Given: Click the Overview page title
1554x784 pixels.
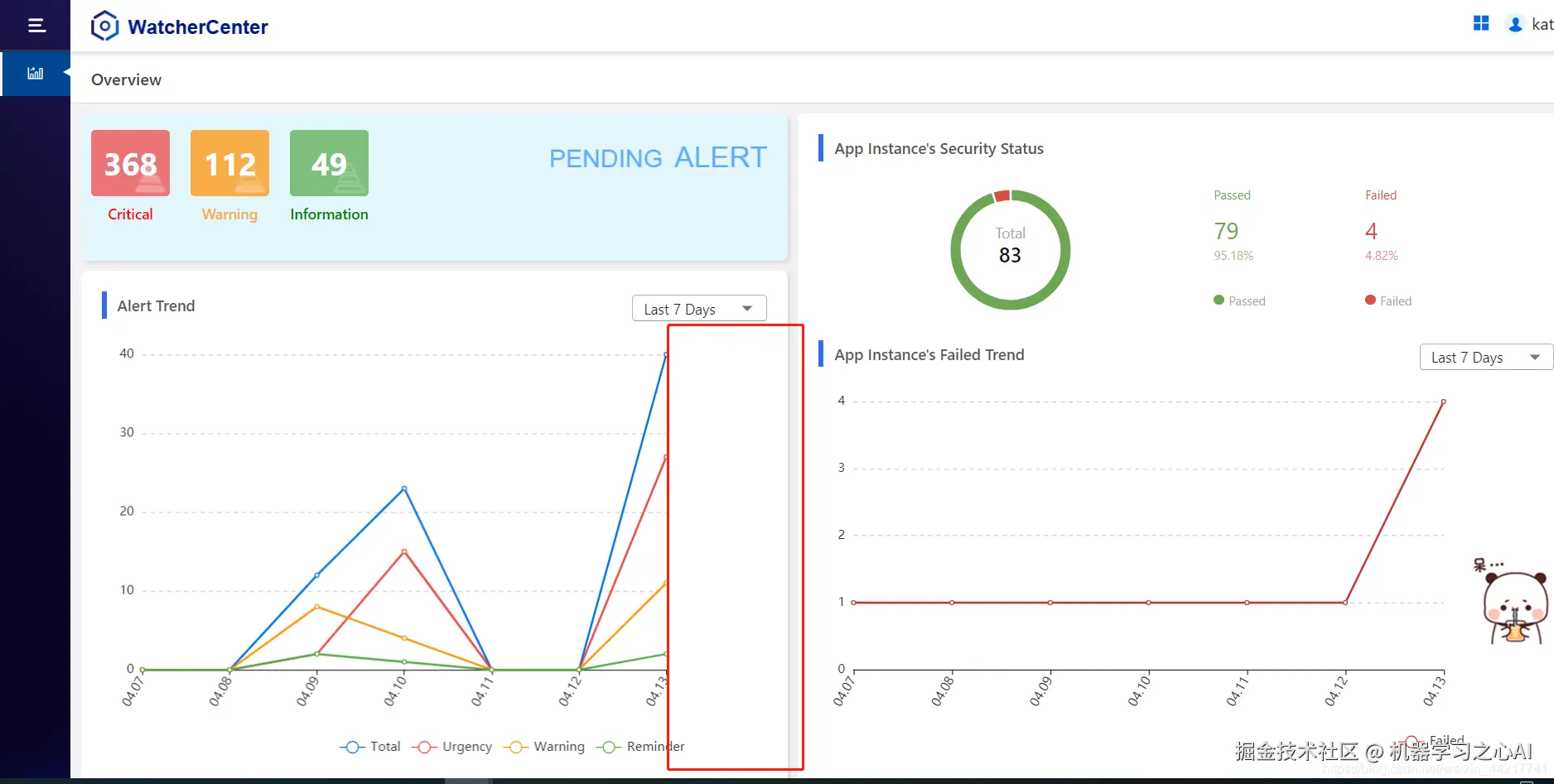Looking at the screenshot, I should point(126,79).
